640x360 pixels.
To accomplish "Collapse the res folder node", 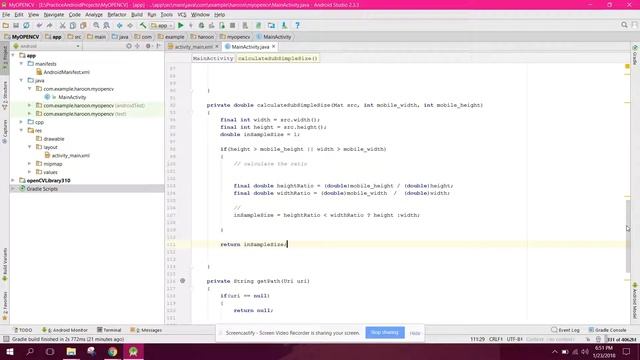I will (22, 130).
